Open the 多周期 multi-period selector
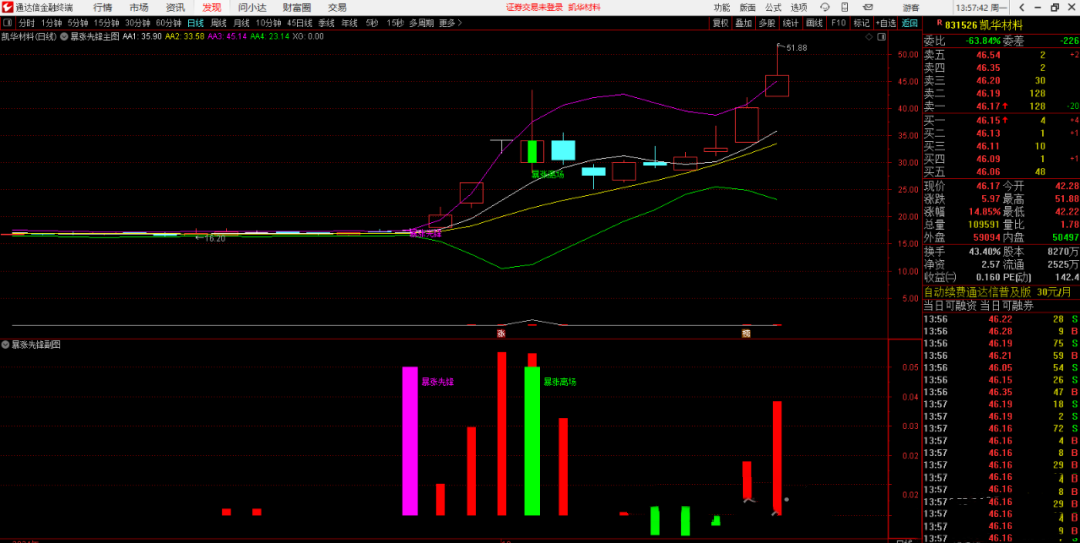The width and height of the screenshot is (1080, 543). (x=421, y=22)
